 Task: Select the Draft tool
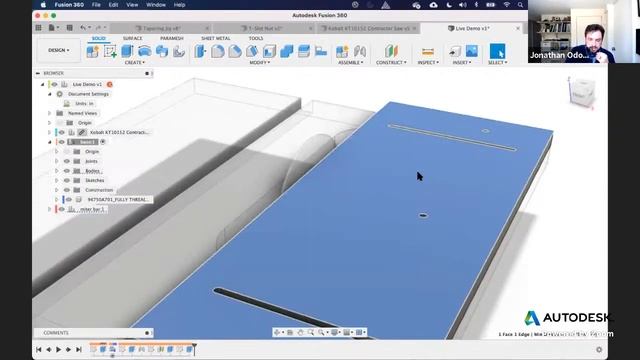click(252, 51)
